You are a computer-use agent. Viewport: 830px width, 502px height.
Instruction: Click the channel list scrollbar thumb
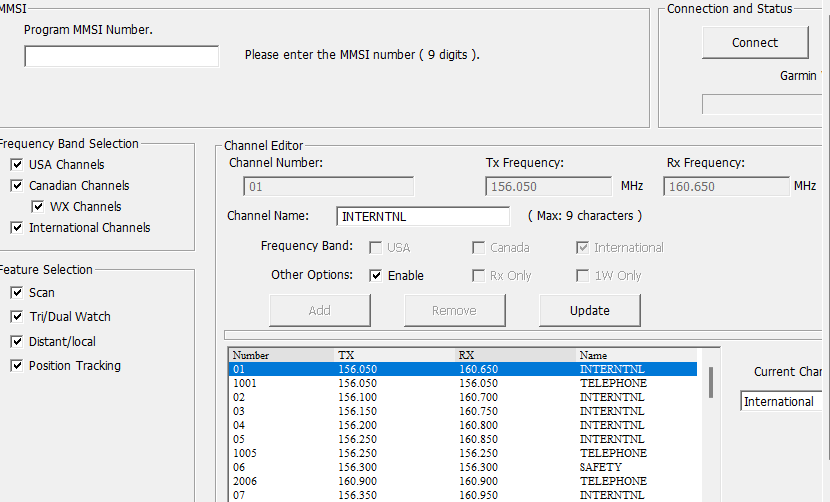711,382
